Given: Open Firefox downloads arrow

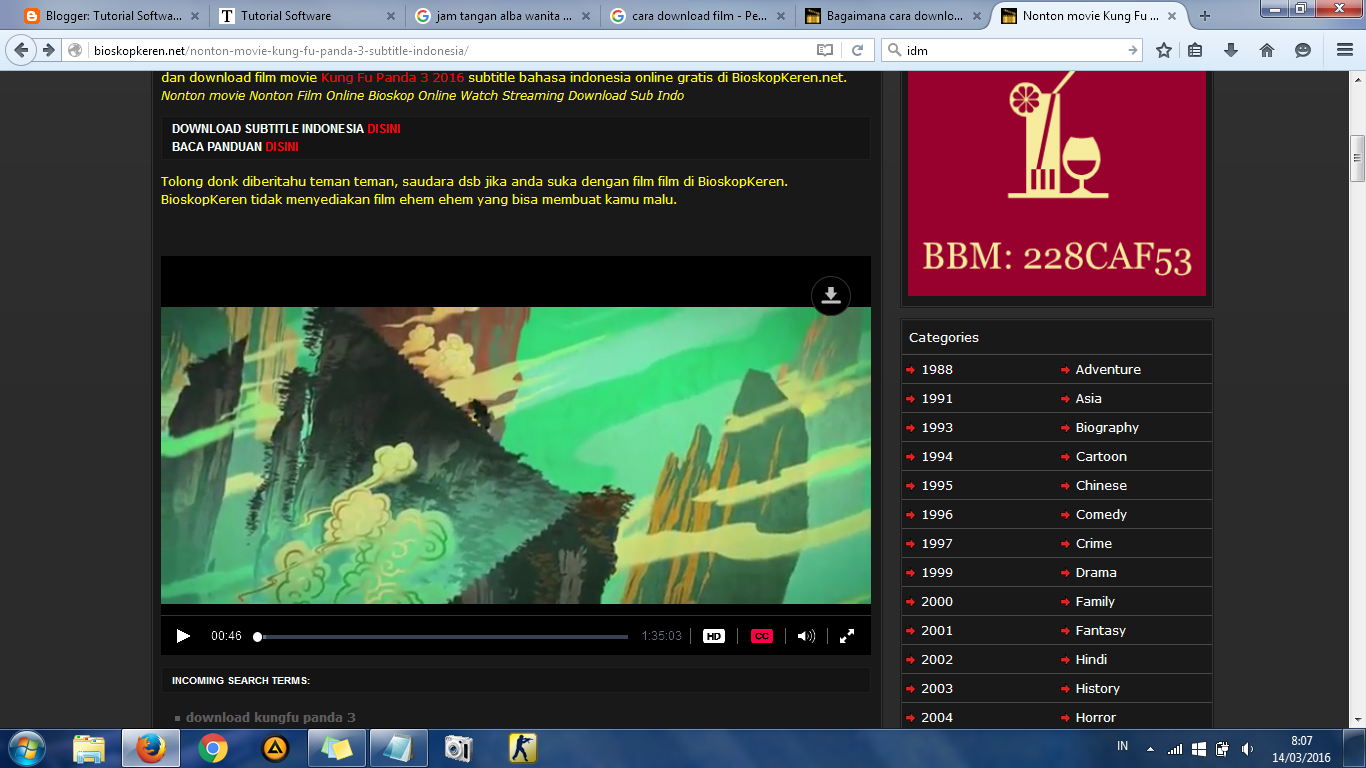Looking at the screenshot, I should point(1231,50).
